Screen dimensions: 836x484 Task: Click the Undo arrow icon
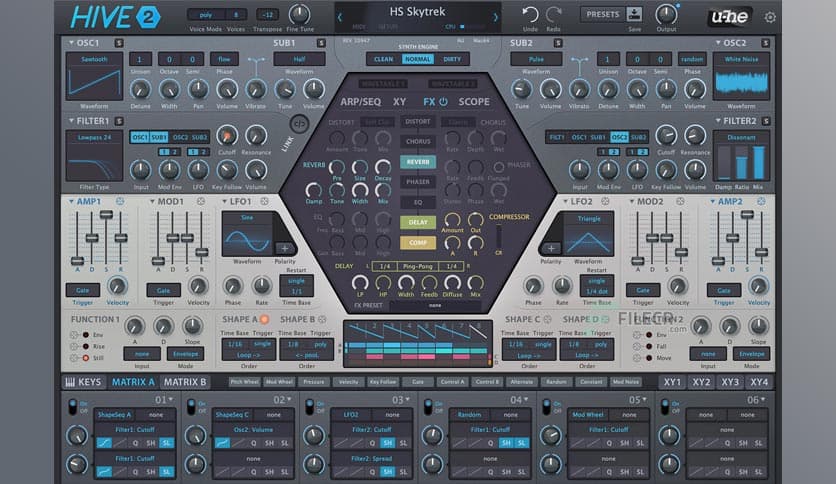click(x=531, y=14)
